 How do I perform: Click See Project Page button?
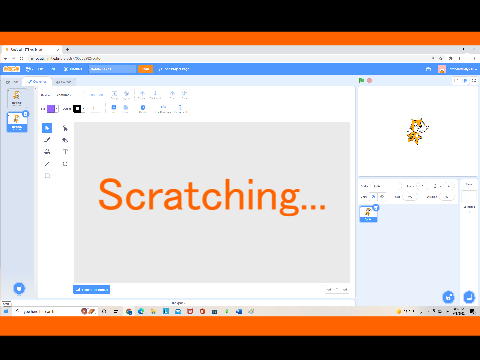click(x=174, y=69)
